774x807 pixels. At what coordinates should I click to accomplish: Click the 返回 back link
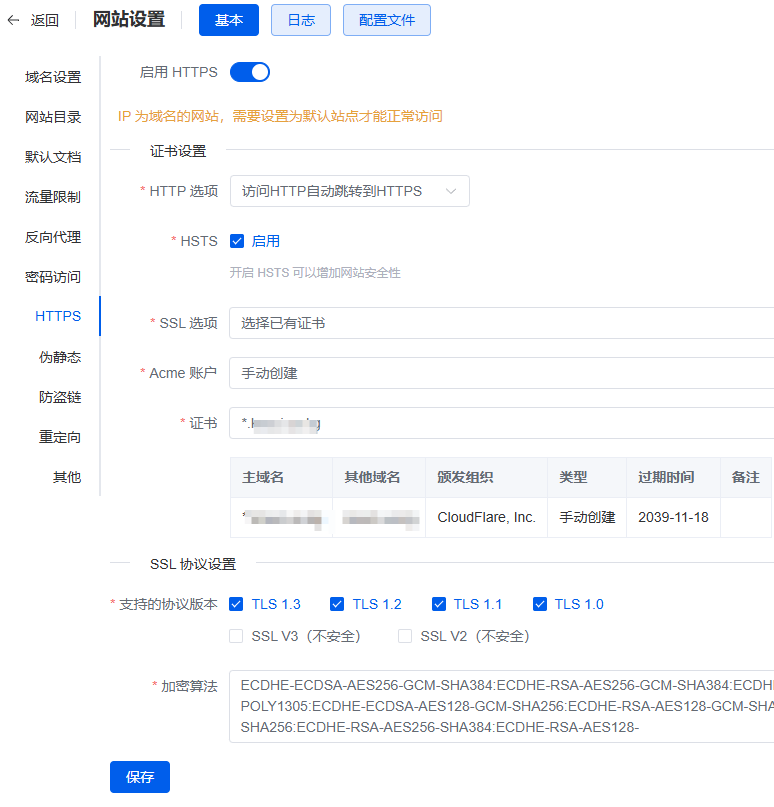45,20
